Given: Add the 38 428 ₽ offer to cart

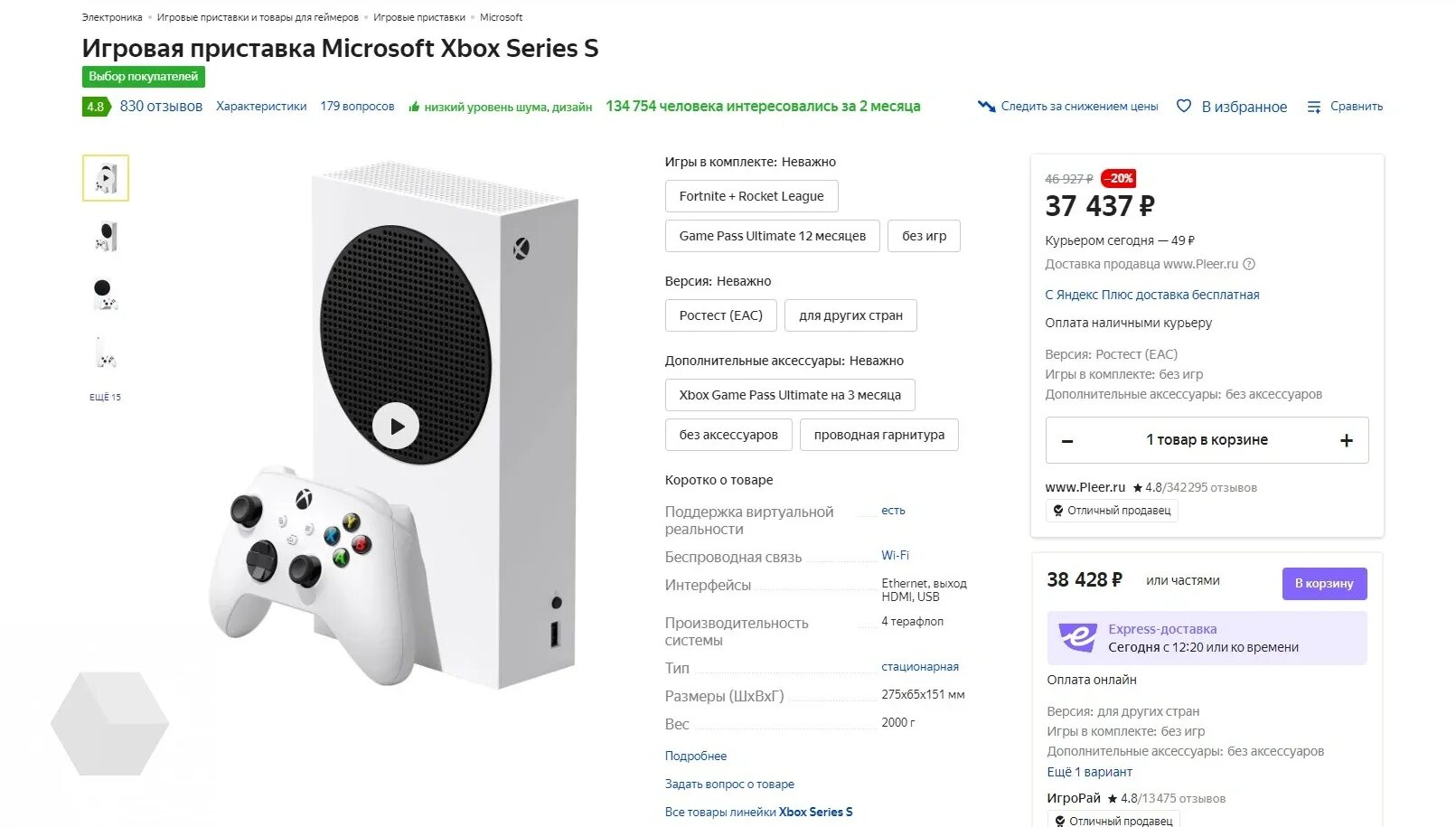Looking at the screenshot, I should pos(1324,583).
